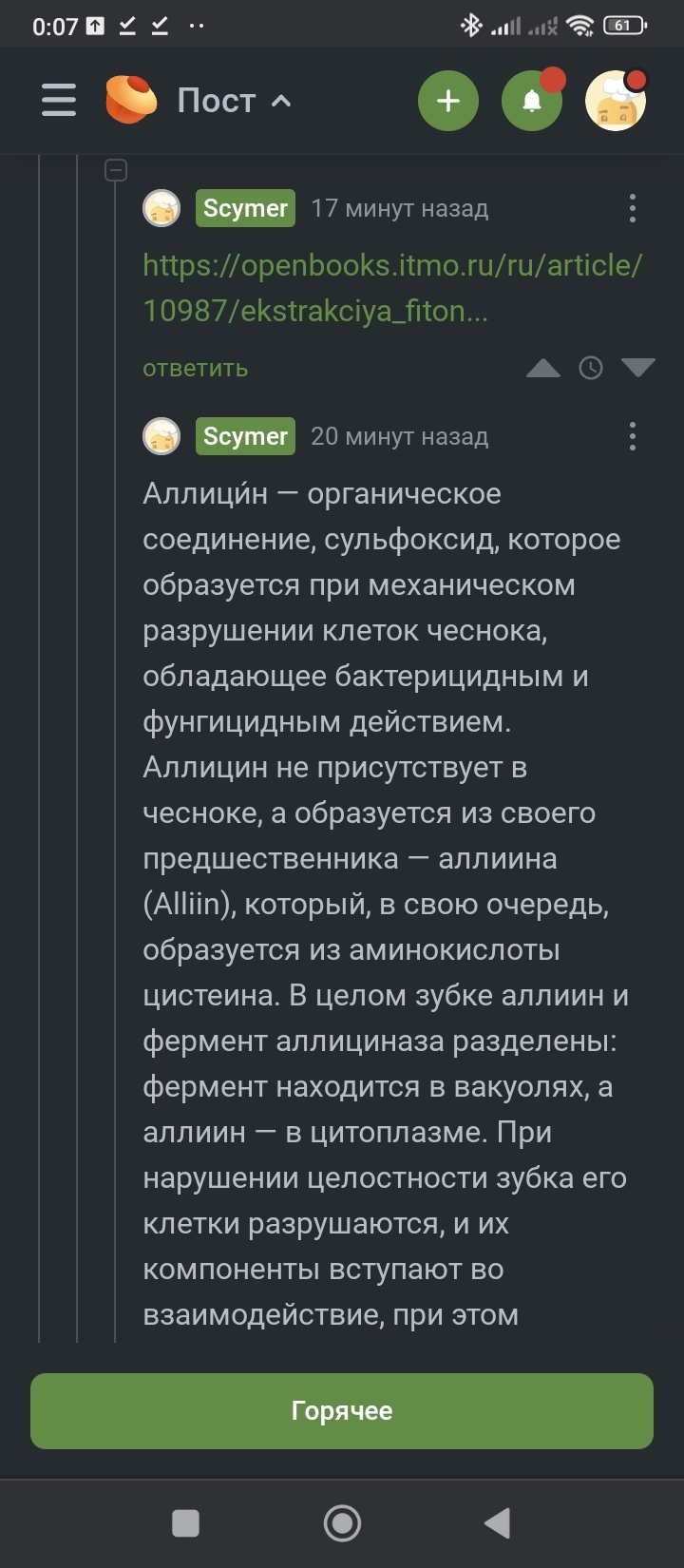Image resolution: width=684 pixels, height=1568 pixels.
Task: Open the user profile avatar in header
Action: pos(616,101)
